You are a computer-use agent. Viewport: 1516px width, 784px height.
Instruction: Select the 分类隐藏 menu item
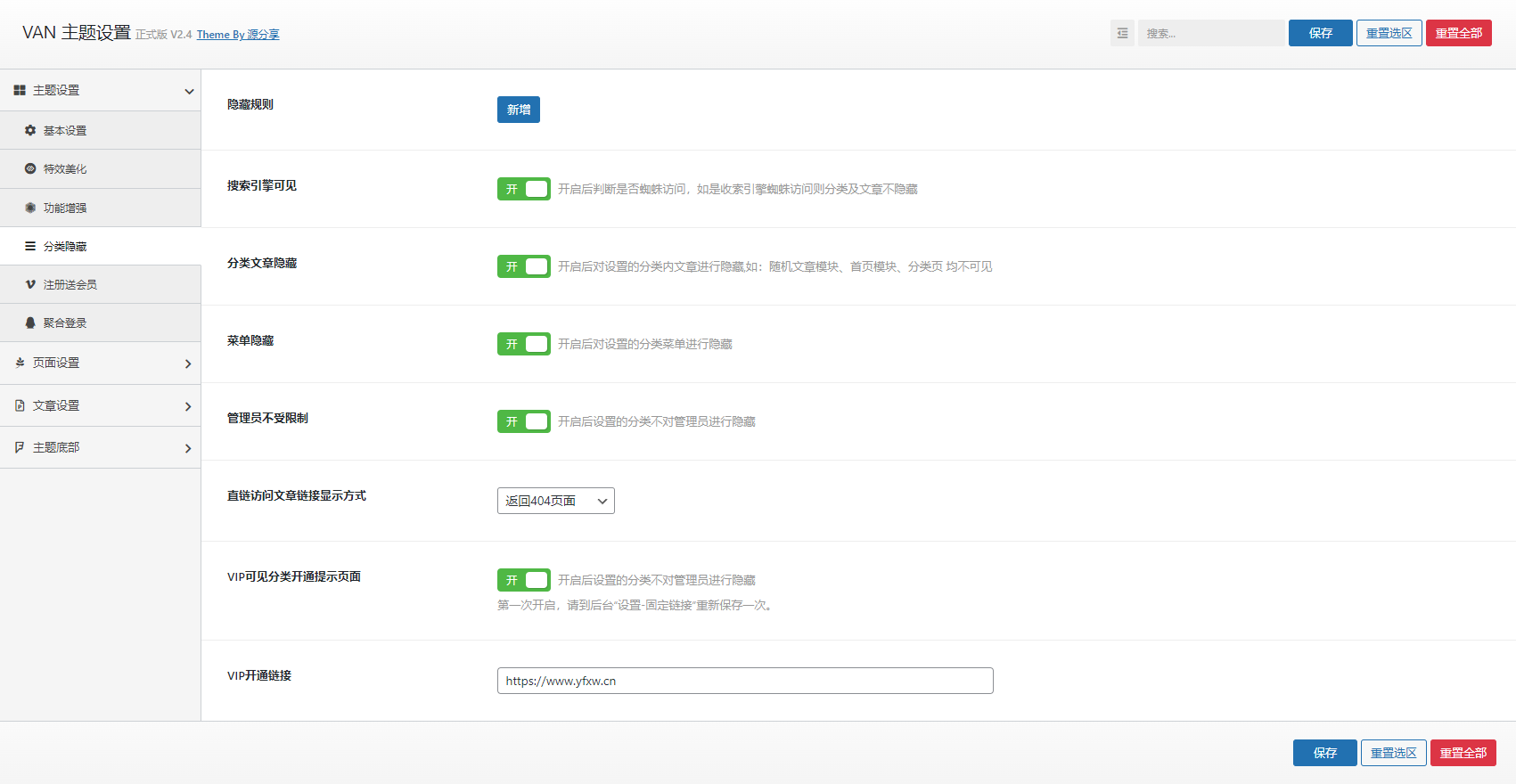point(65,247)
